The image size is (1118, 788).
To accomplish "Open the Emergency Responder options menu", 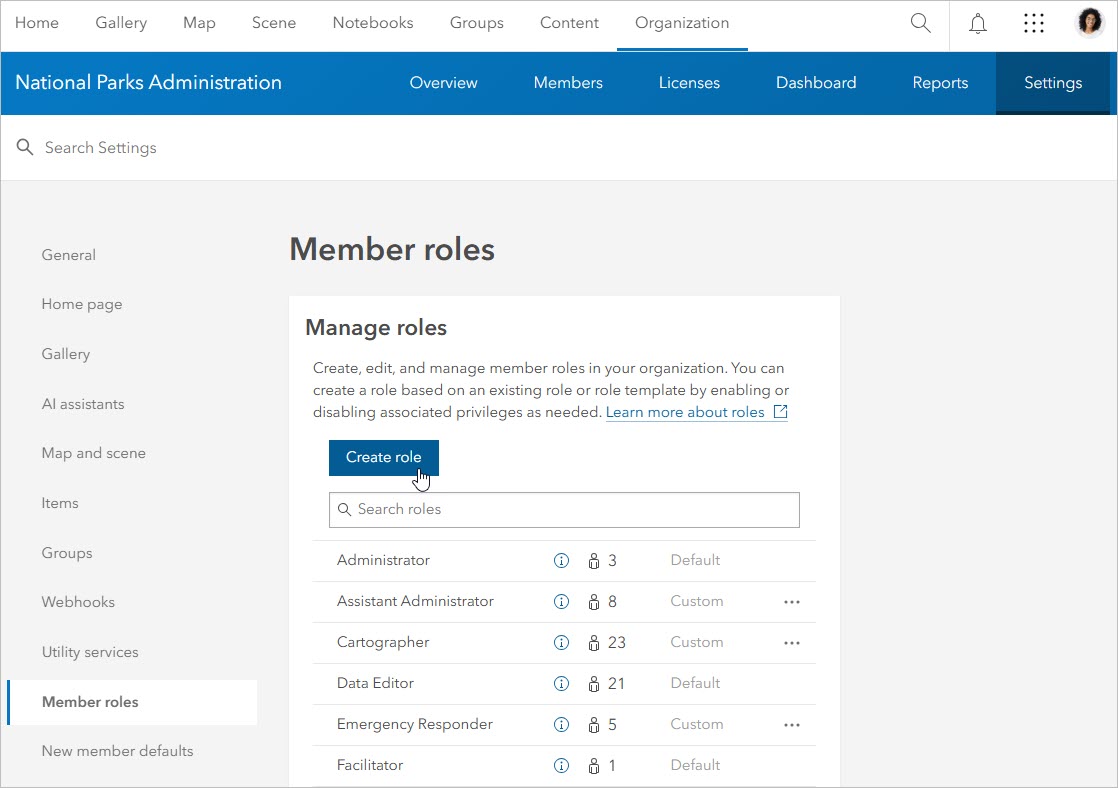I will click(792, 724).
